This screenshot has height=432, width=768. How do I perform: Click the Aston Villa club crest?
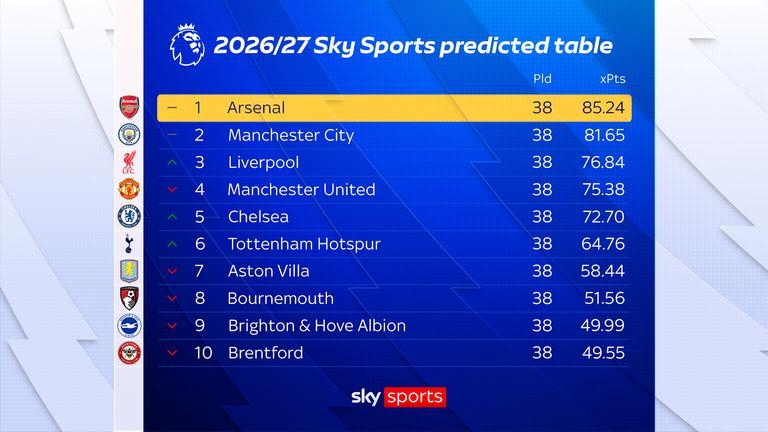coord(129,271)
